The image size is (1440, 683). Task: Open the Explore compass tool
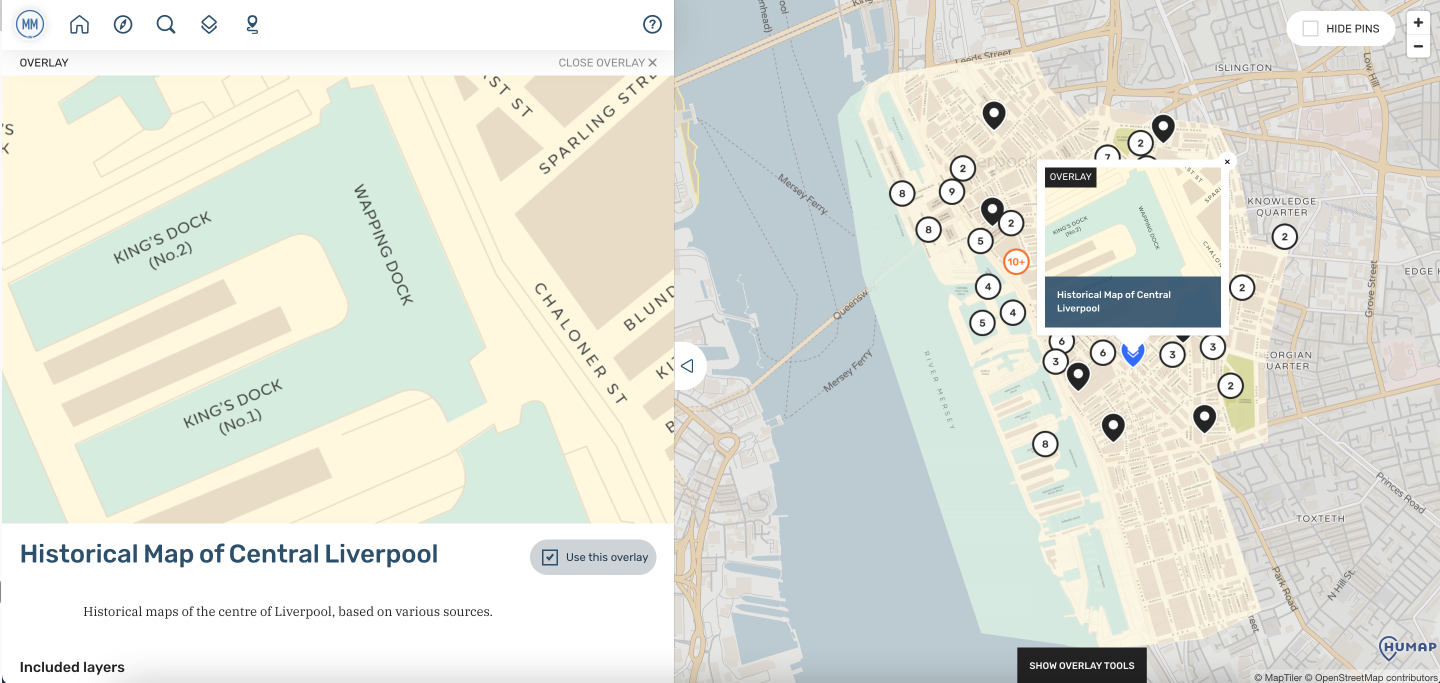click(123, 23)
